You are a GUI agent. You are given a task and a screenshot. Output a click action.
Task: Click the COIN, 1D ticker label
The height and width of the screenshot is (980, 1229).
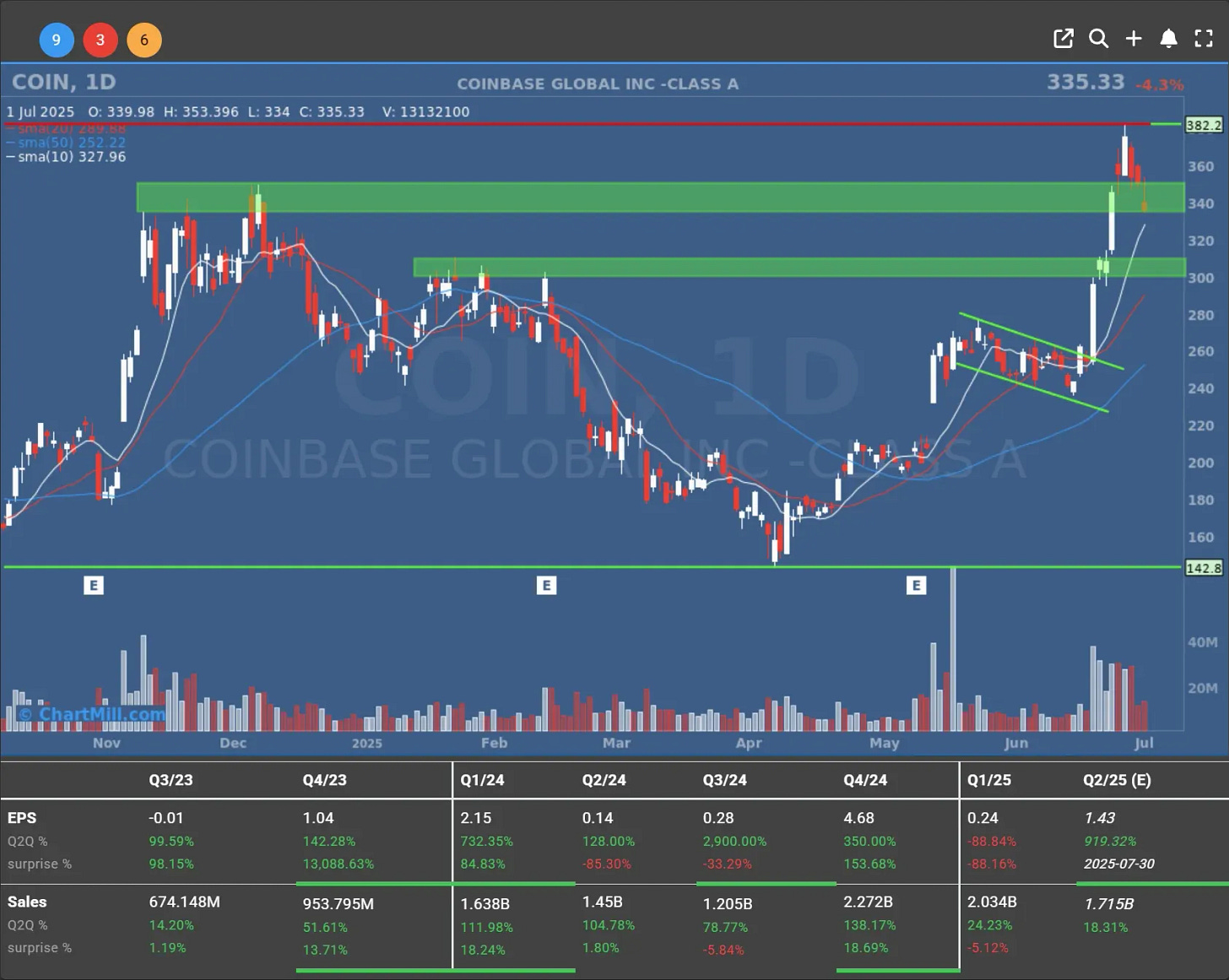click(x=64, y=82)
